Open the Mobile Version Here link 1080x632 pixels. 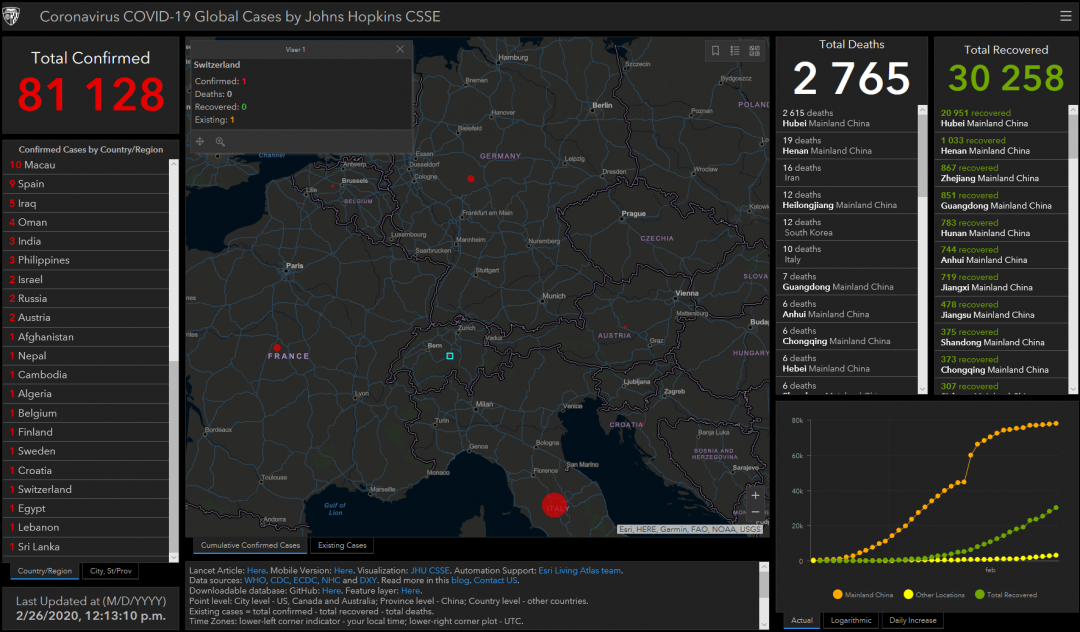coord(343,571)
